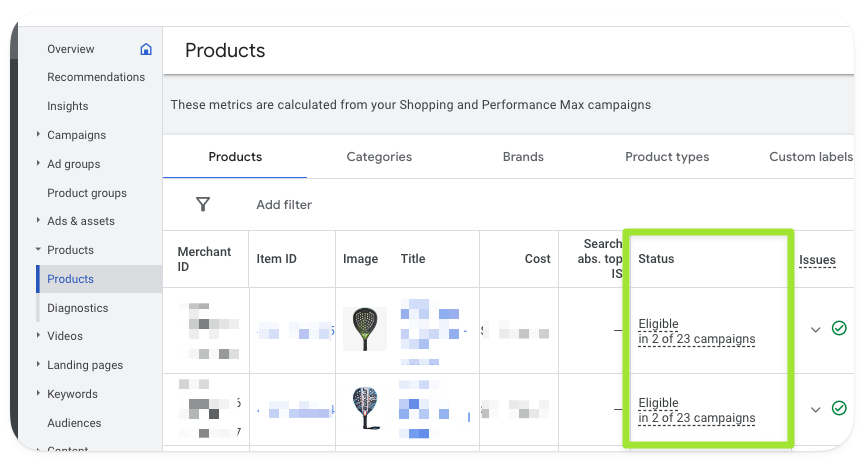This screenshot has width=864, height=461.
Task: Sort by the Cost column header
Action: [537, 259]
